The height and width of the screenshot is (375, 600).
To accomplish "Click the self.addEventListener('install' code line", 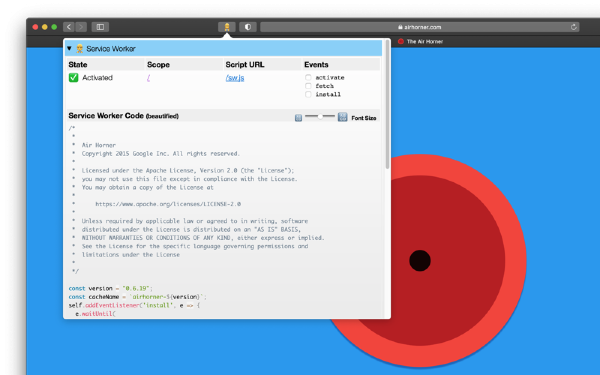I will pos(134,305).
